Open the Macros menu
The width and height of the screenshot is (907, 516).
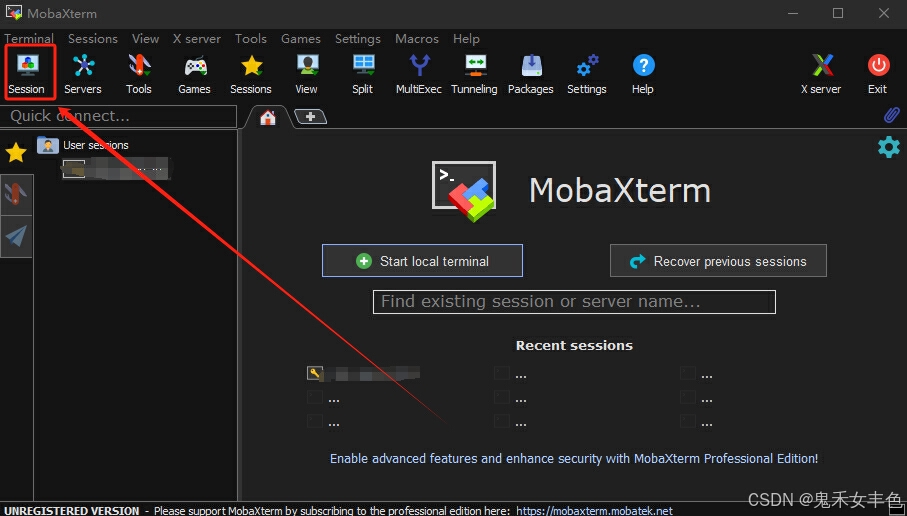[x=416, y=39]
